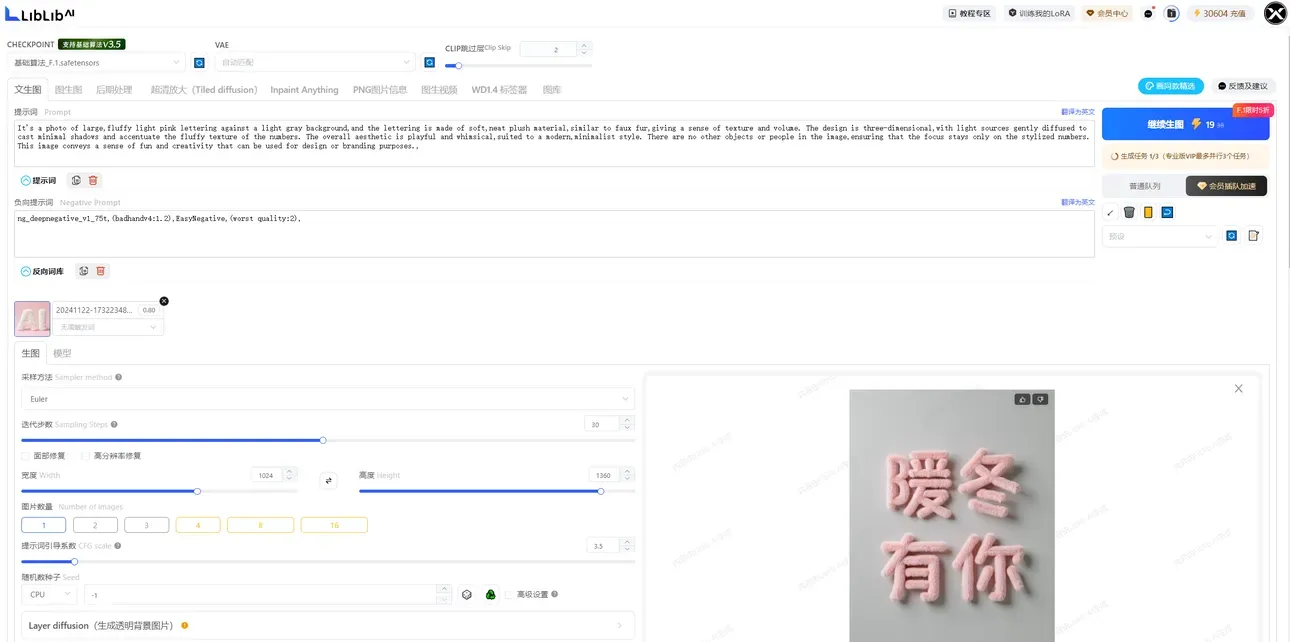Click the thumbs-up icon on generated image
The width and height of the screenshot is (1290, 642).
pos(1022,399)
